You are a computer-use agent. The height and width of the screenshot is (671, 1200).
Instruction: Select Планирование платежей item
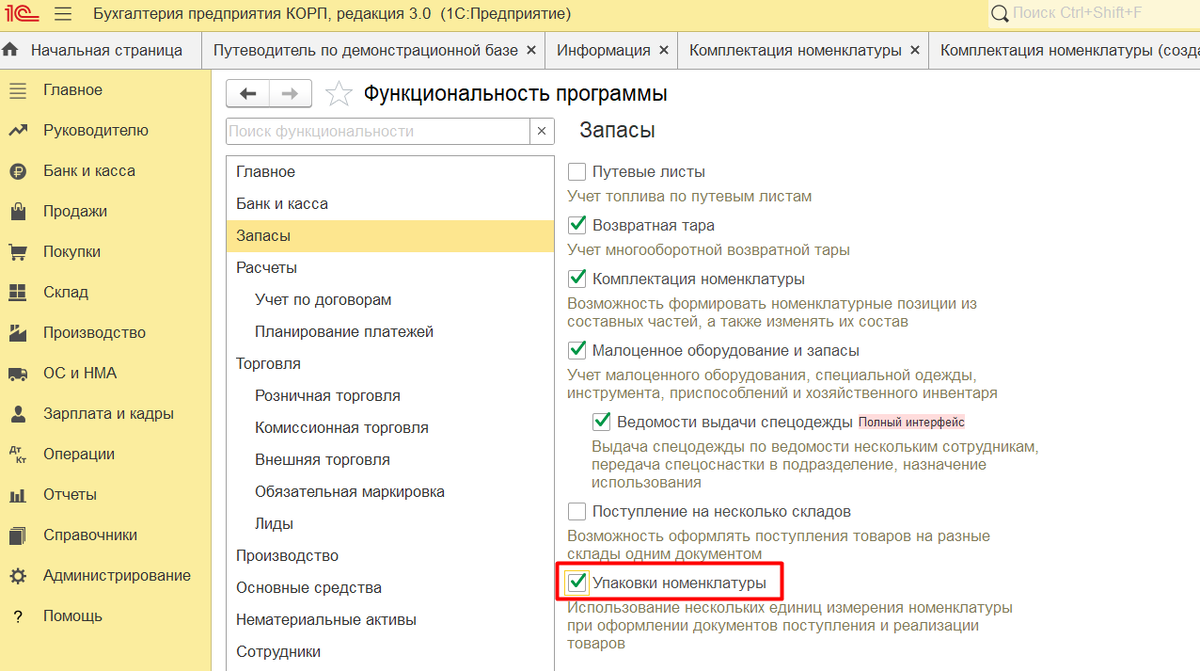[390, 332]
